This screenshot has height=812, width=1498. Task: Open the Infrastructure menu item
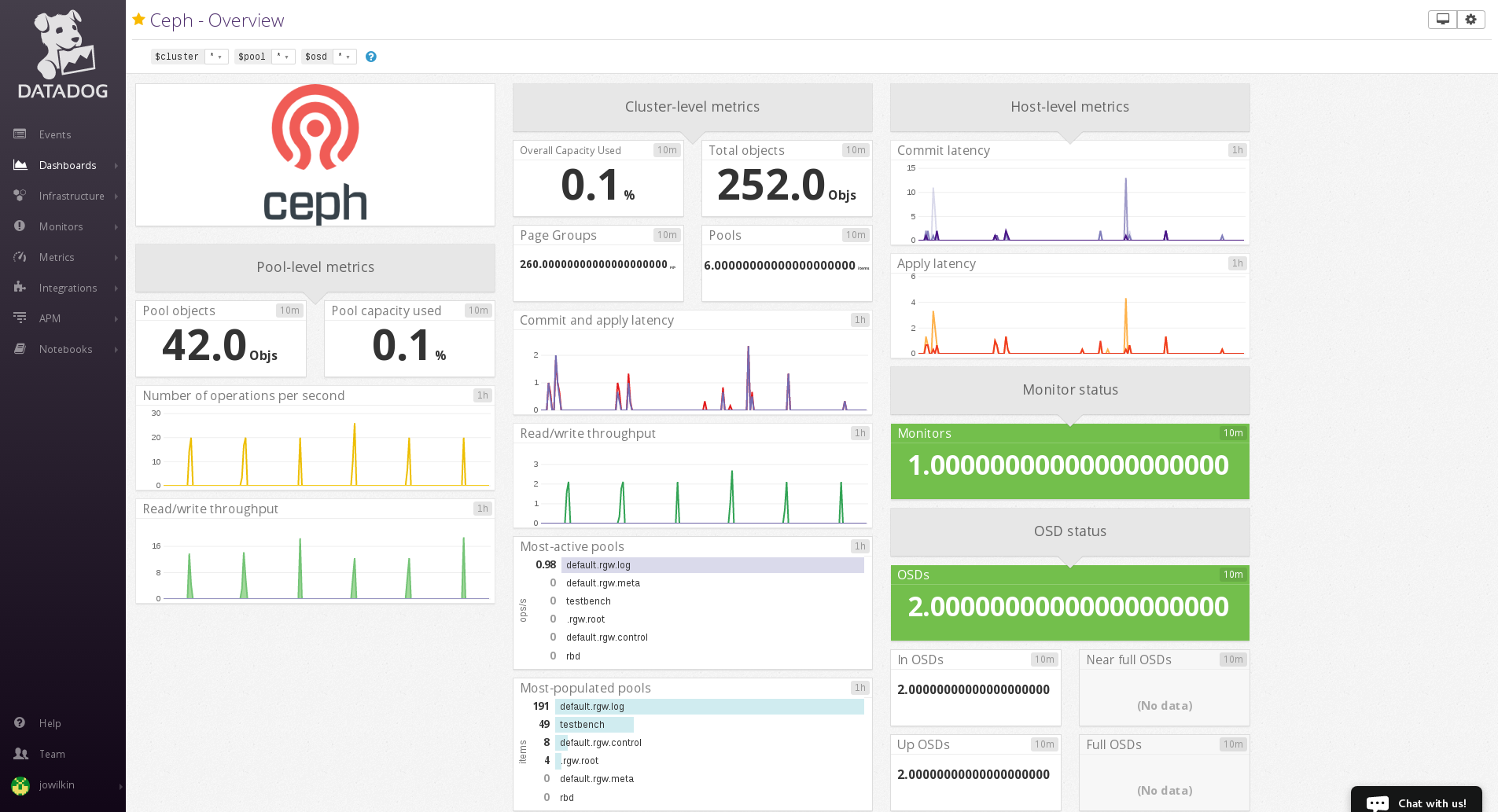72,196
